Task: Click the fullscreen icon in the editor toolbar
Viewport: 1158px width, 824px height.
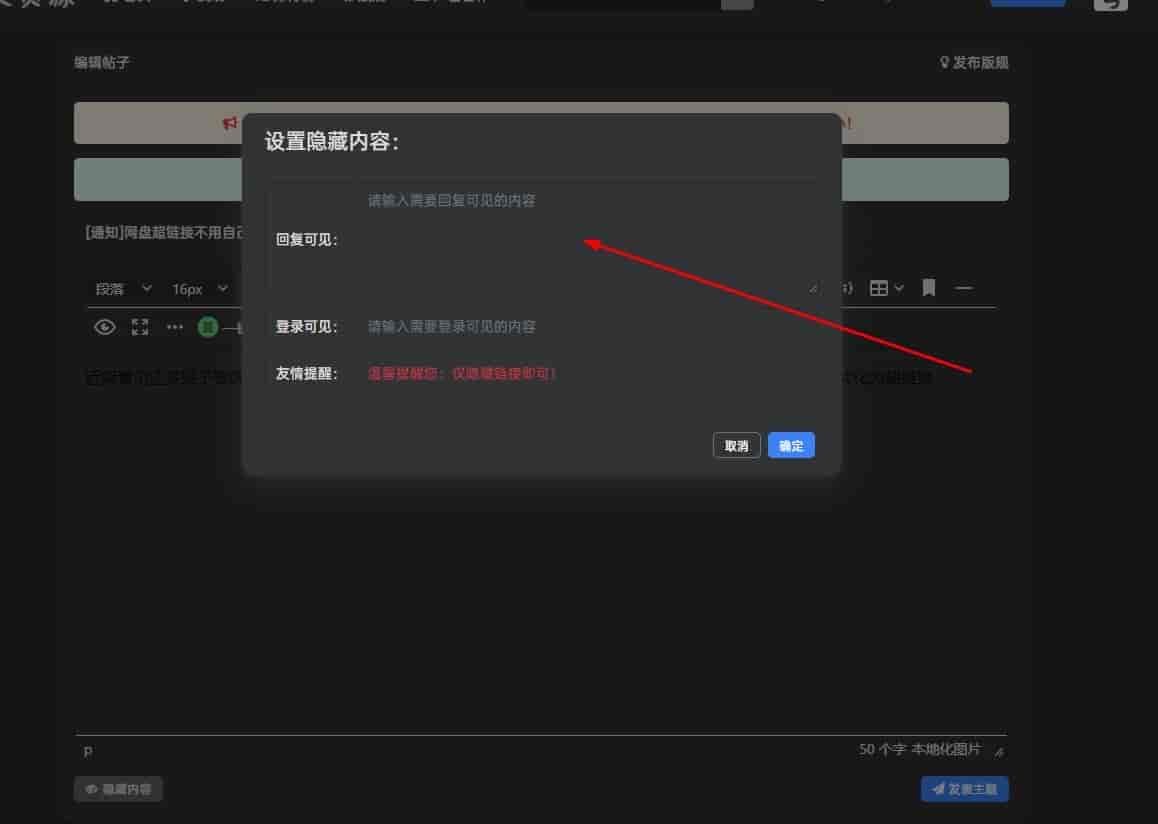Action: [x=140, y=327]
